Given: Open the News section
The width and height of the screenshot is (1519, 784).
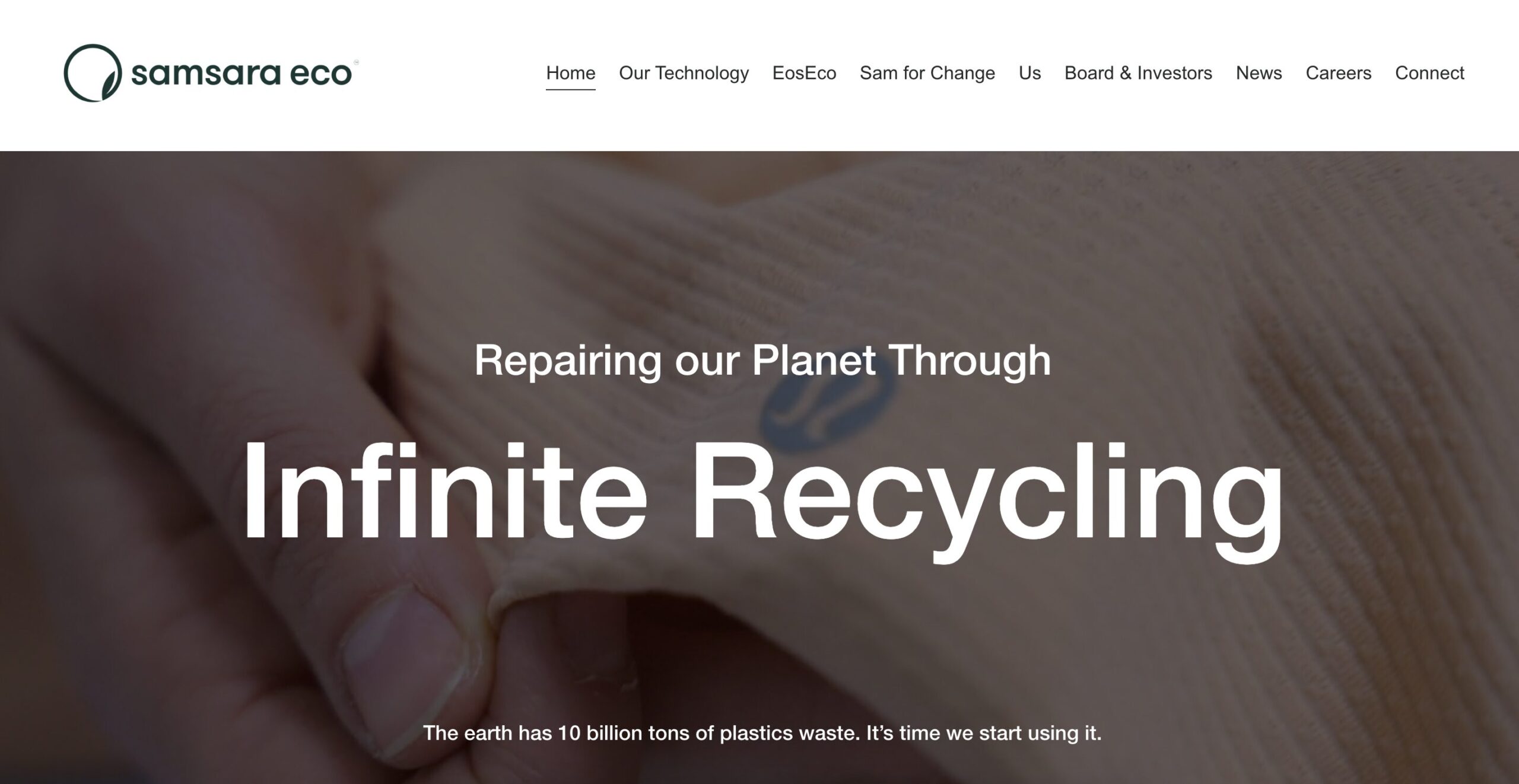Looking at the screenshot, I should (1259, 73).
